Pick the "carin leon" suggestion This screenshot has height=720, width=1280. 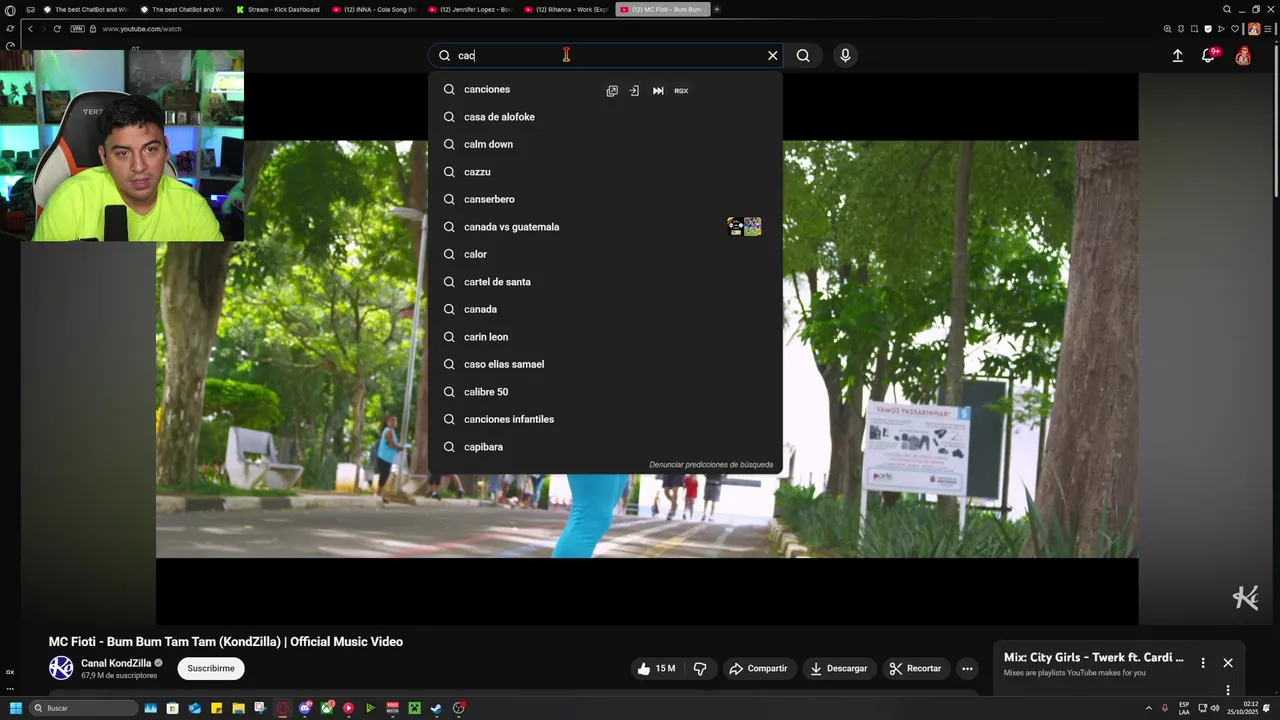(x=605, y=337)
